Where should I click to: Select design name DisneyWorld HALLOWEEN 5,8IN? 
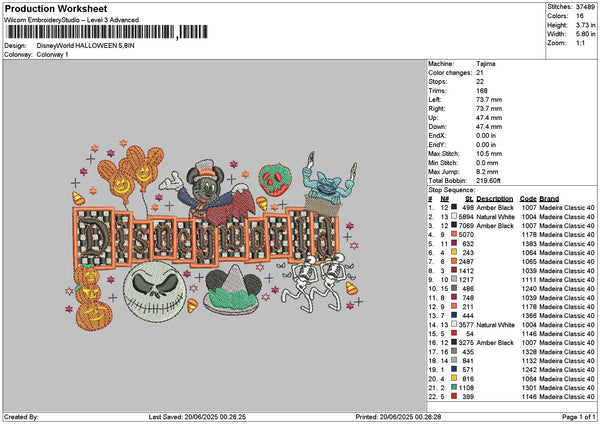(86, 46)
